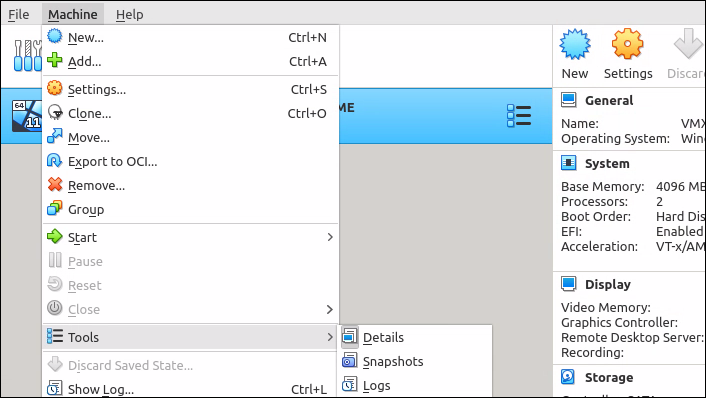Open Settings via orange gear toolbar icon
Viewport: 706px width, 398px height.
click(628, 44)
